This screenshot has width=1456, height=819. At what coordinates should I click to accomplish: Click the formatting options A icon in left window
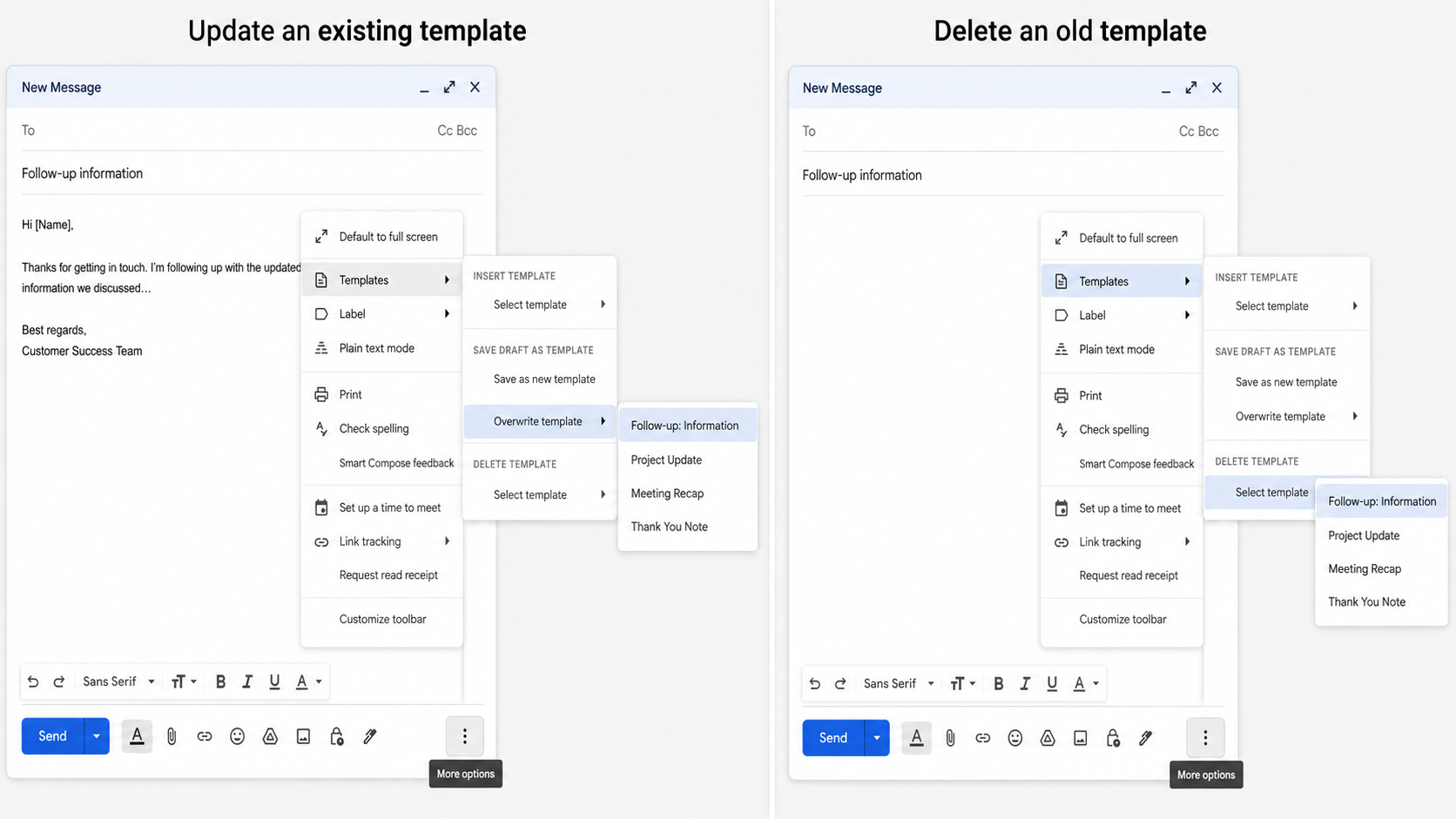coord(137,736)
